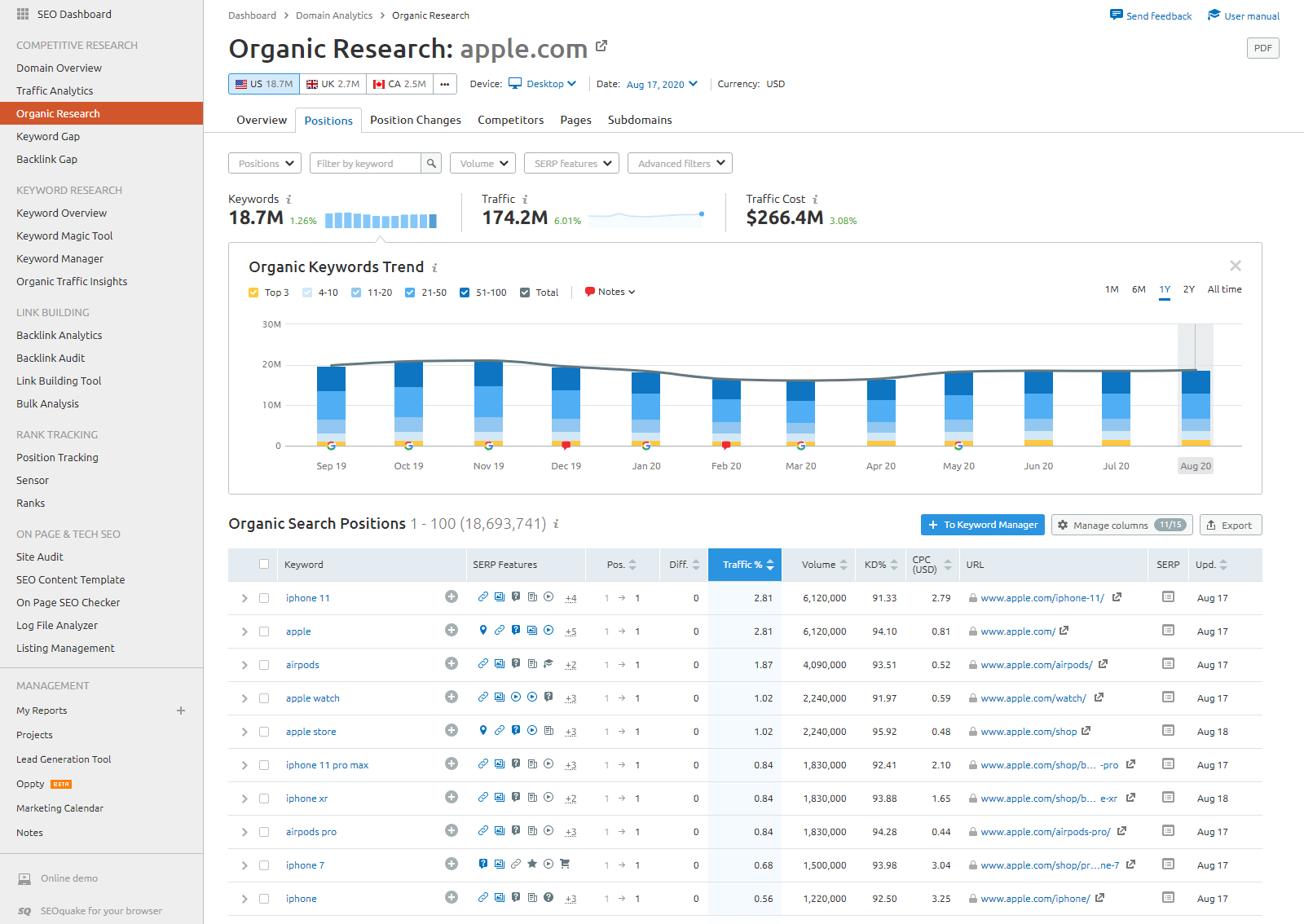Open Keyword Magic Tool in sidebar
This screenshot has height=924, width=1304.
(64, 235)
